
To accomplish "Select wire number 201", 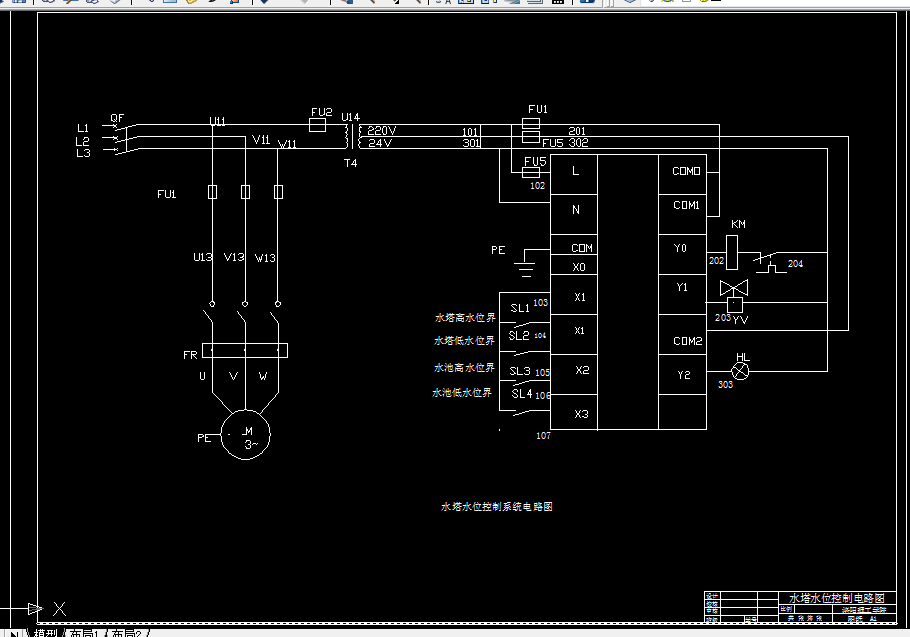I will pos(577,131).
